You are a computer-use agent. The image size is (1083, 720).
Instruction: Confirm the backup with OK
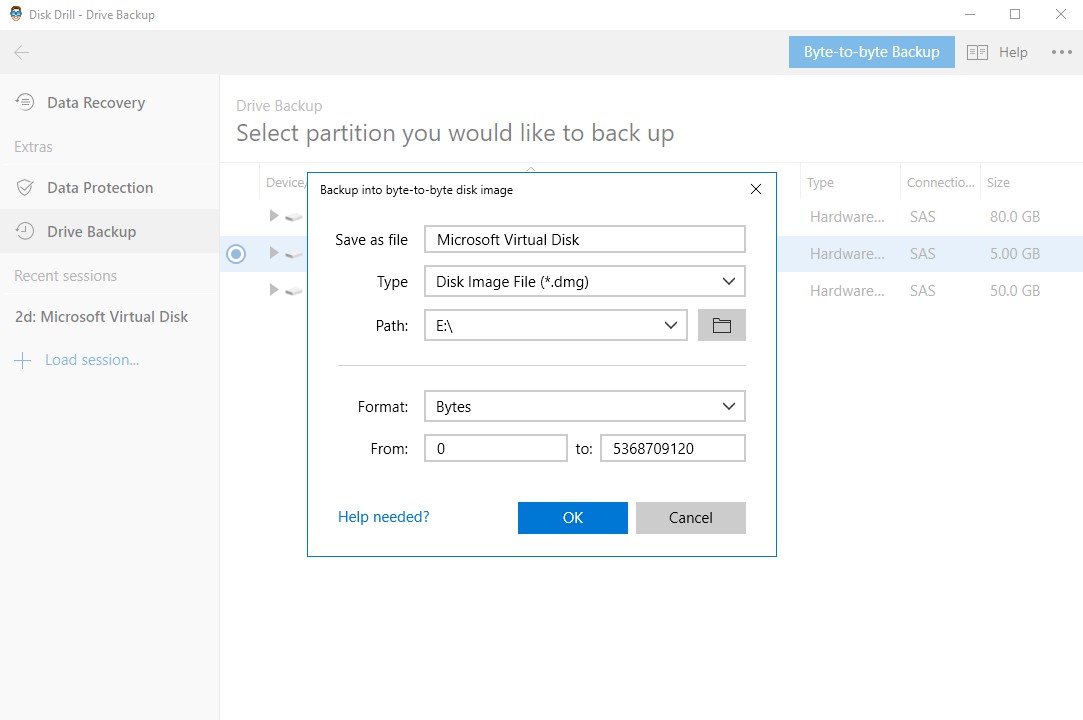573,518
